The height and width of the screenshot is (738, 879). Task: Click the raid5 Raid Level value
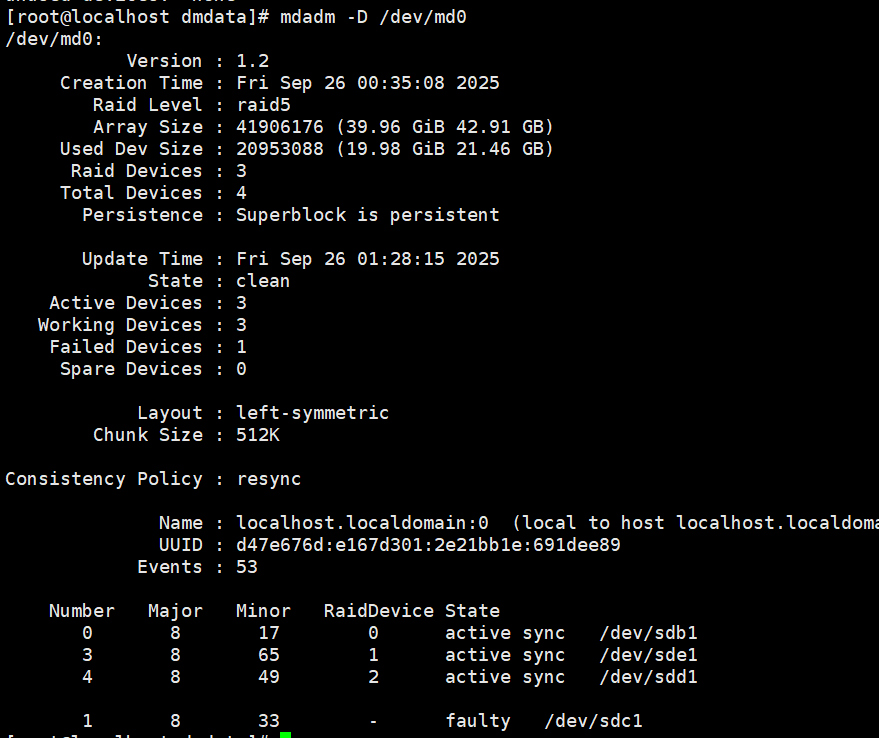(263, 105)
